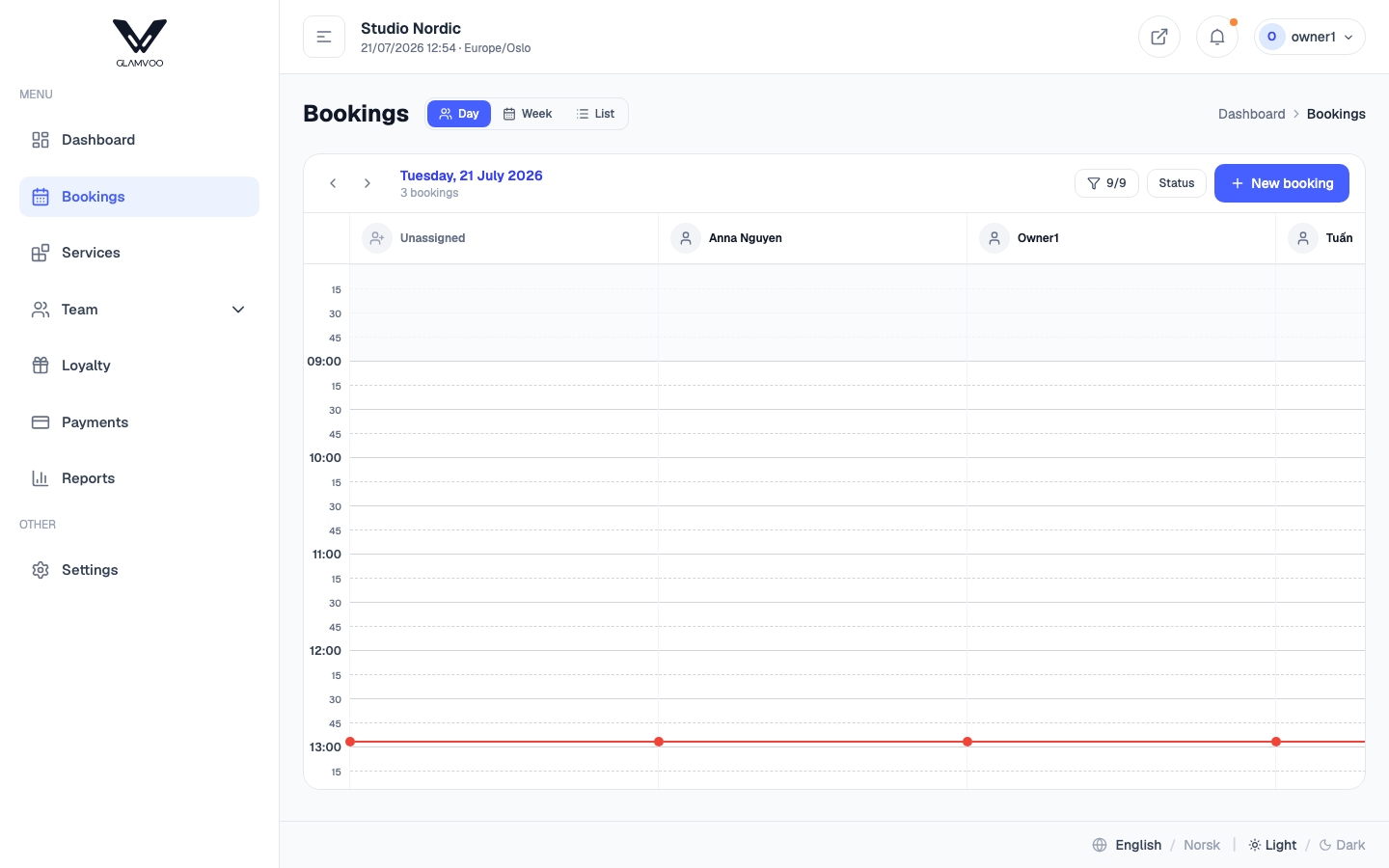The width and height of the screenshot is (1389, 868).
Task: Open Dashboard in sidebar menu
Action: [139, 140]
